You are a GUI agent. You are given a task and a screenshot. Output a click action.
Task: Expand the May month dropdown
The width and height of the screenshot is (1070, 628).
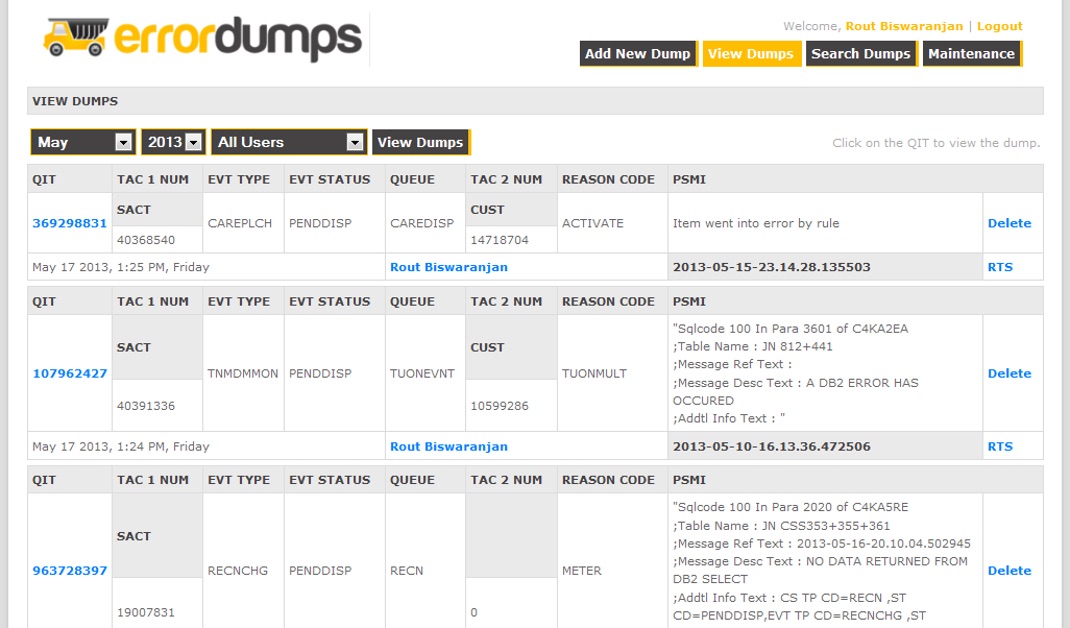point(83,142)
